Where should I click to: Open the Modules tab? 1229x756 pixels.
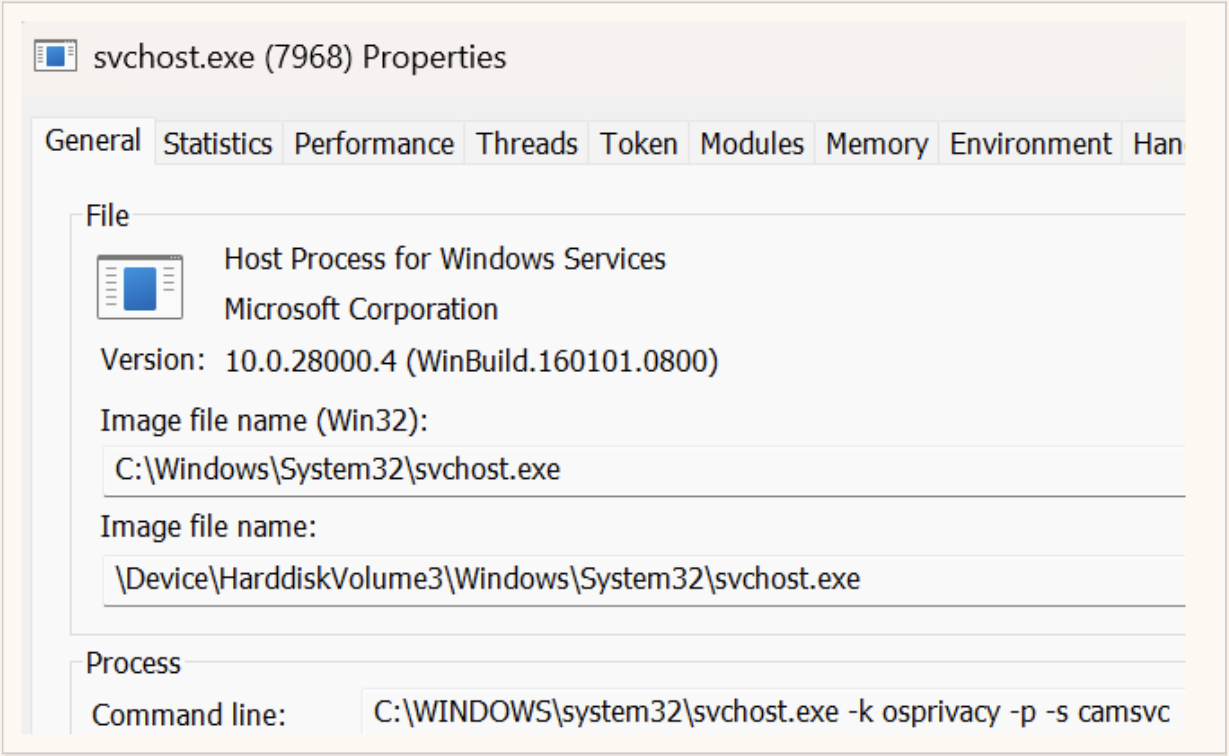[x=752, y=144]
